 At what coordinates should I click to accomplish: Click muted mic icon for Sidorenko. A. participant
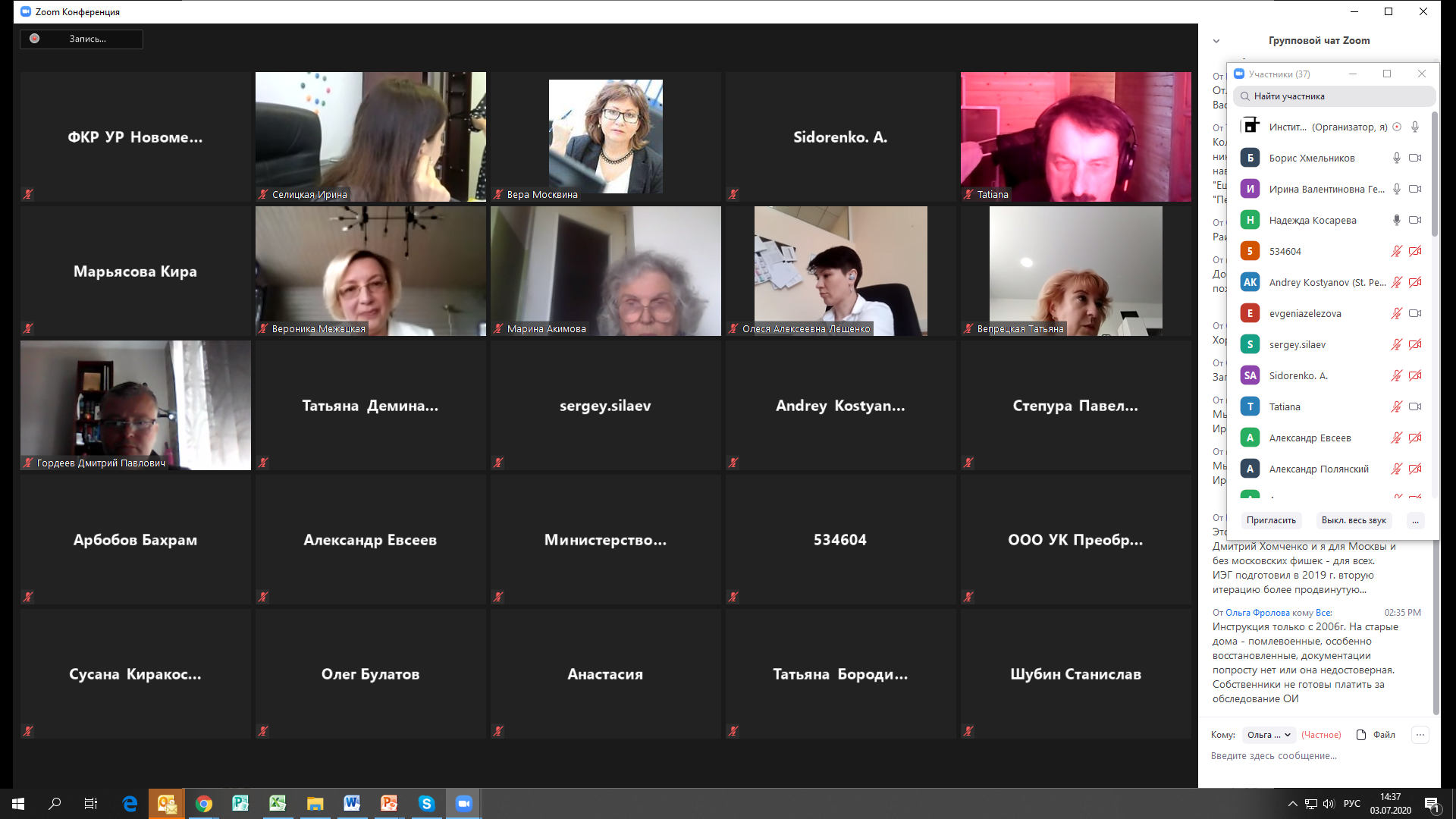click(x=1396, y=375)
